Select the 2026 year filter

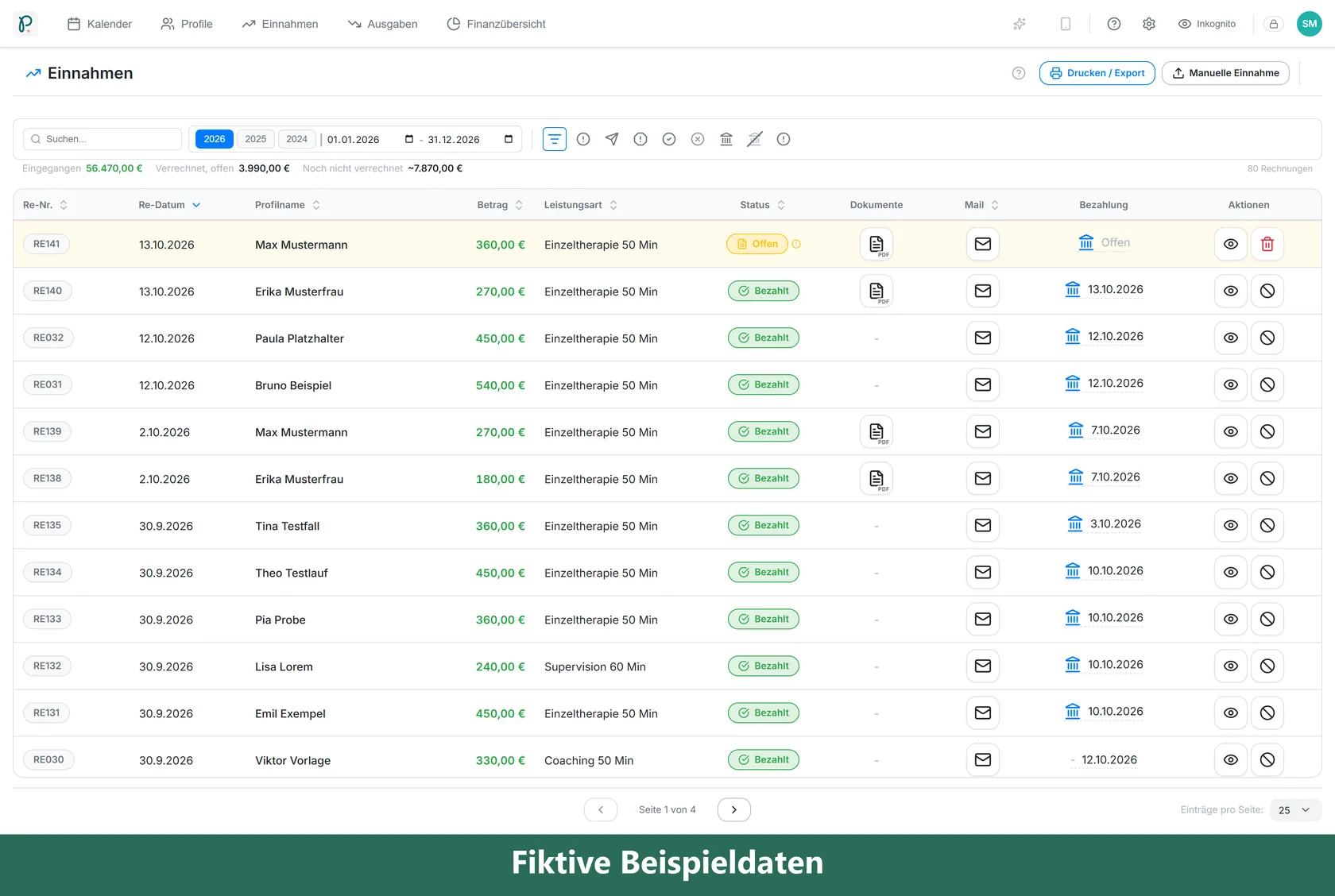[215, 139]
